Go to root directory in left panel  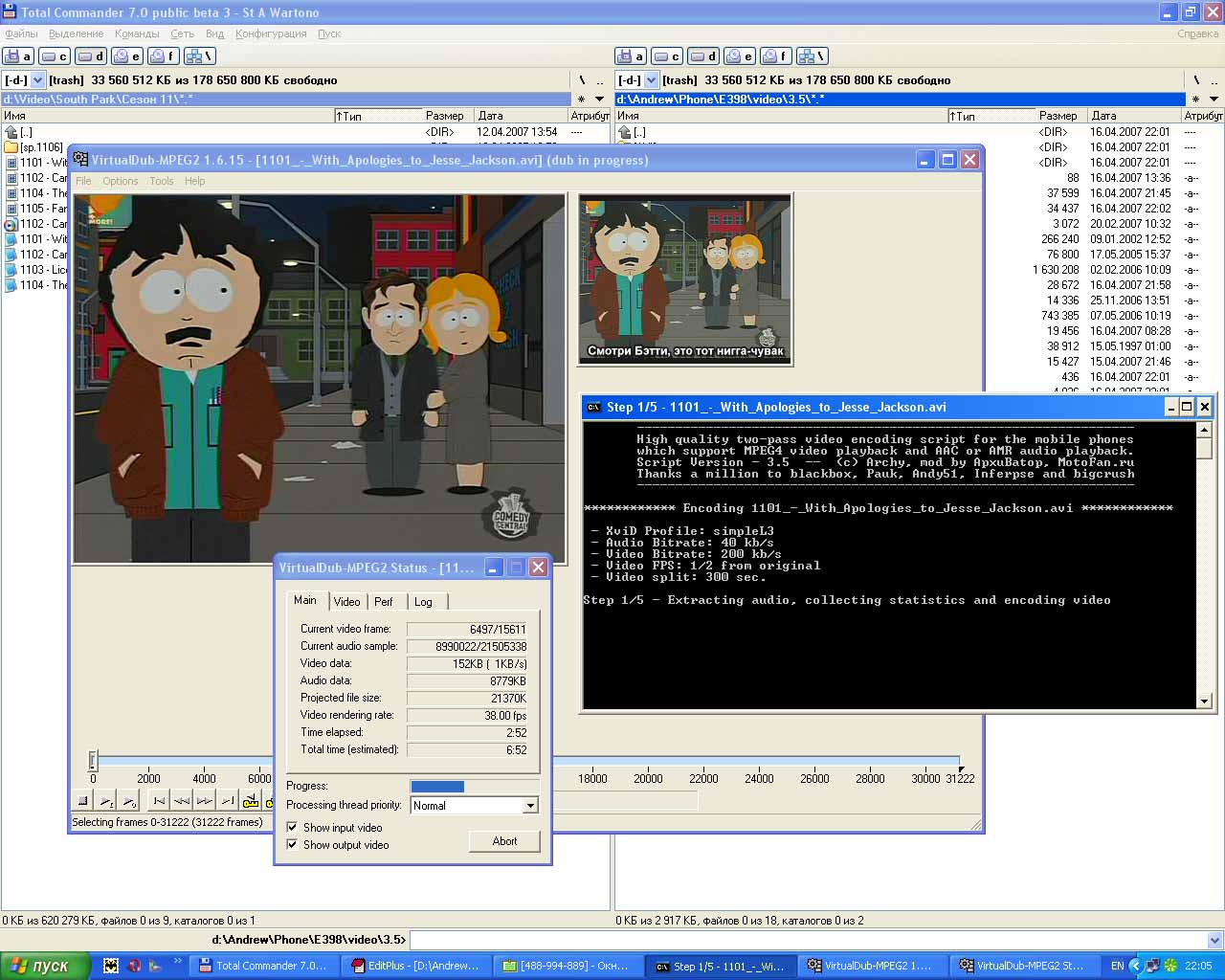click(582, 80)
